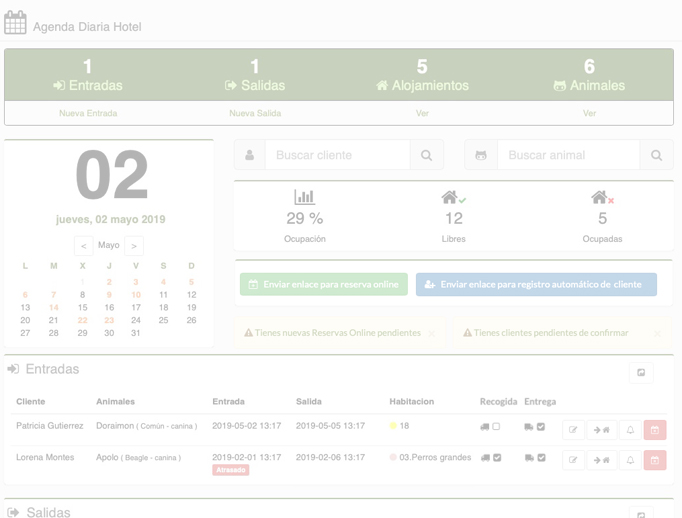682x518 pixels.
Task: Select day 31 in the Mayo calendar
Action: pyautogui.click(x=136, y=333)
